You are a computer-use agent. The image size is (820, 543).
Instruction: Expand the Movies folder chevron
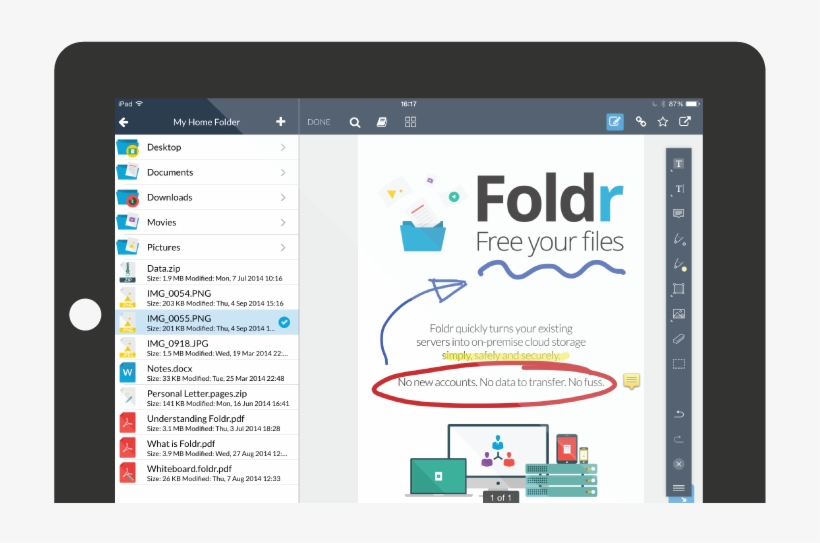283,222
